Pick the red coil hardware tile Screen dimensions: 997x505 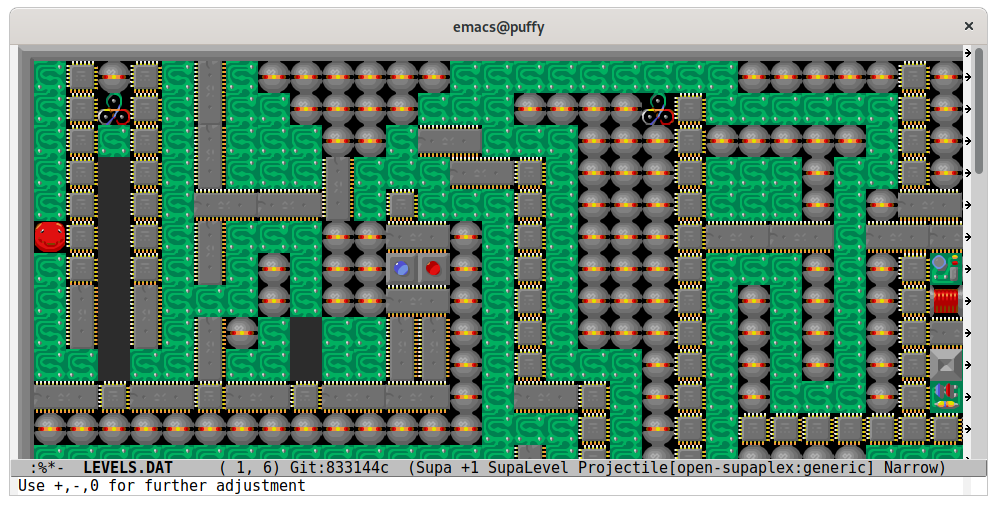pyautogui.click(x=946, y=300)
